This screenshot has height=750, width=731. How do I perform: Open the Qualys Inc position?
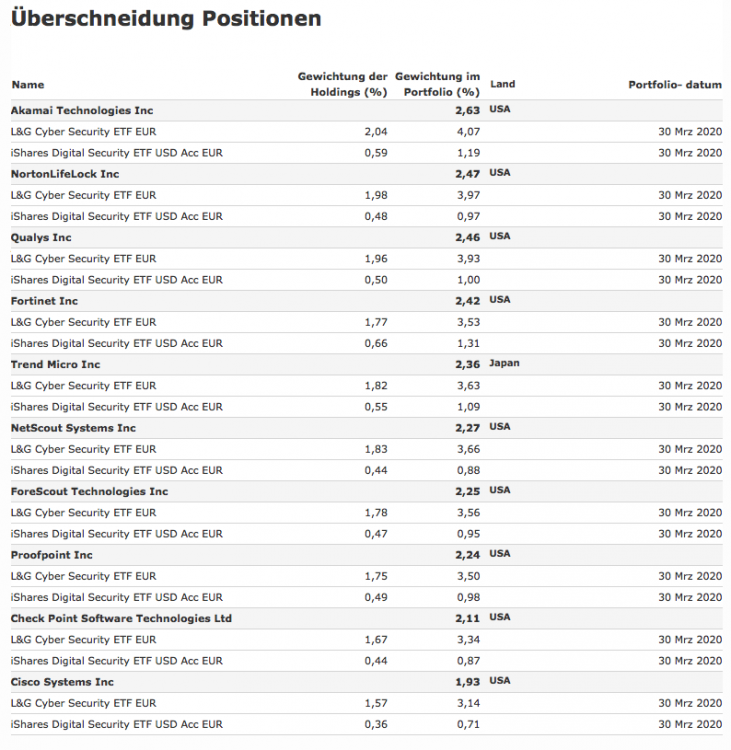[x=41, y=237]
